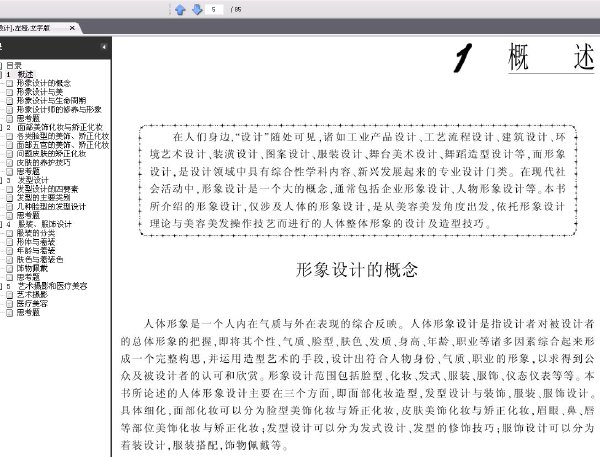
Task: Go to next page with down arrow
Action: click(197, 9)
